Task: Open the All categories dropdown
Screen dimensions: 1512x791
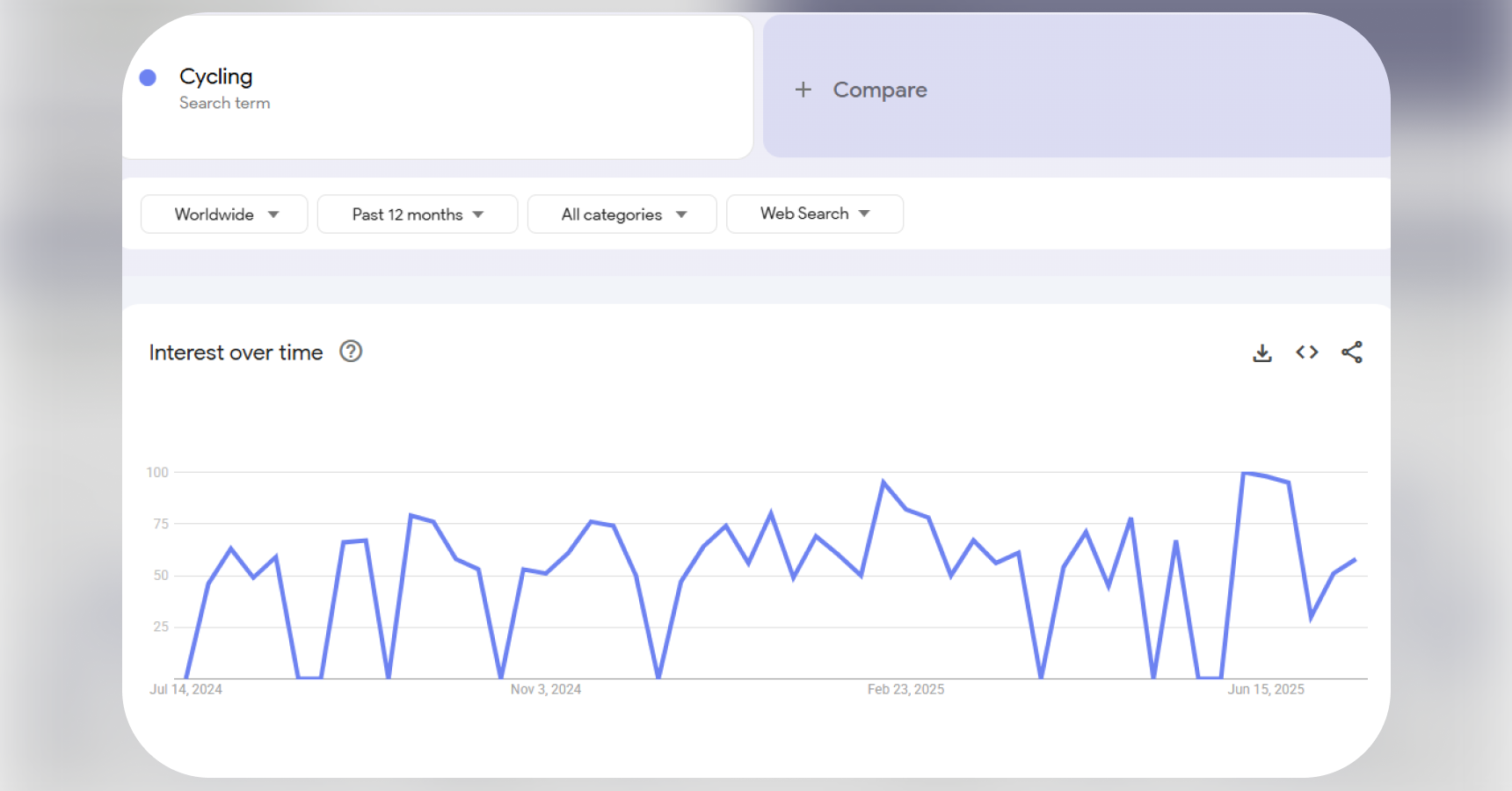Action: point(622,214)
